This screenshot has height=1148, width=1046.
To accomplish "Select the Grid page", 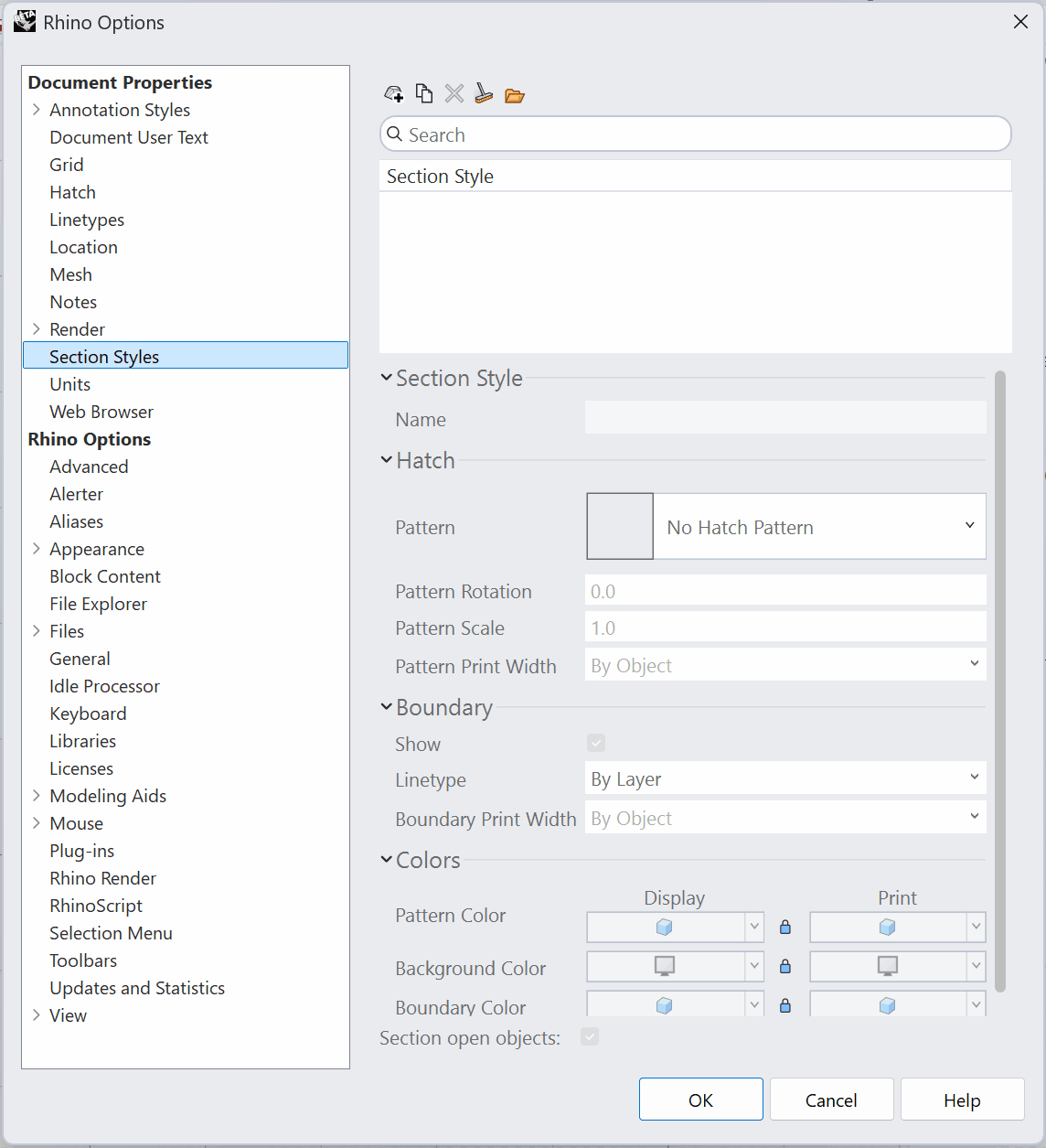I will [67, 165].
